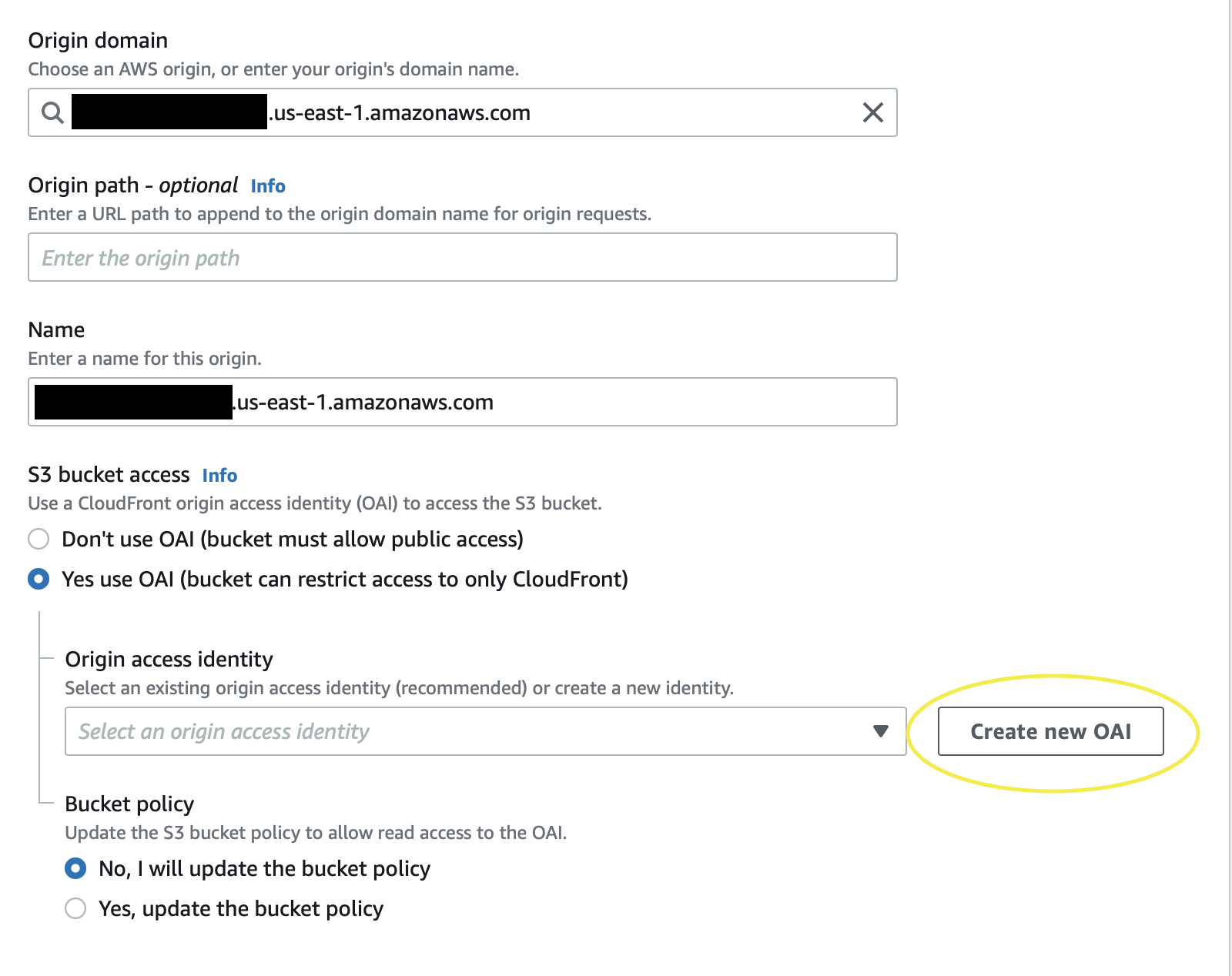Image resolution: width=1232 pixels, height=976 pixels.
Task: Click the Origin domain text value
Action: pos(301,112)
